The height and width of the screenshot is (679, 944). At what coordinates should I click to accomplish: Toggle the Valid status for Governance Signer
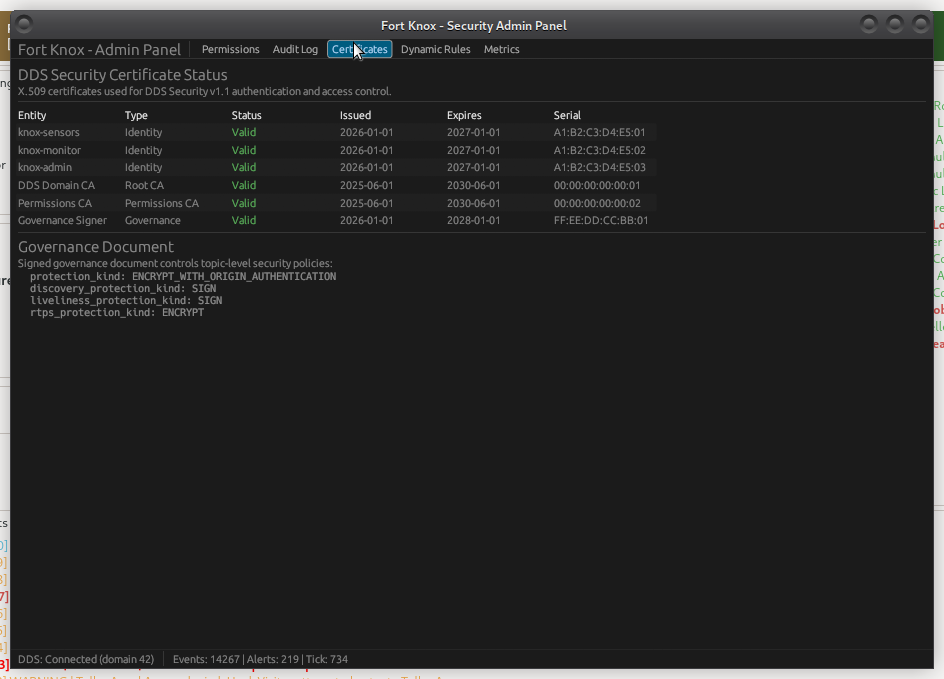pos(243,220)
